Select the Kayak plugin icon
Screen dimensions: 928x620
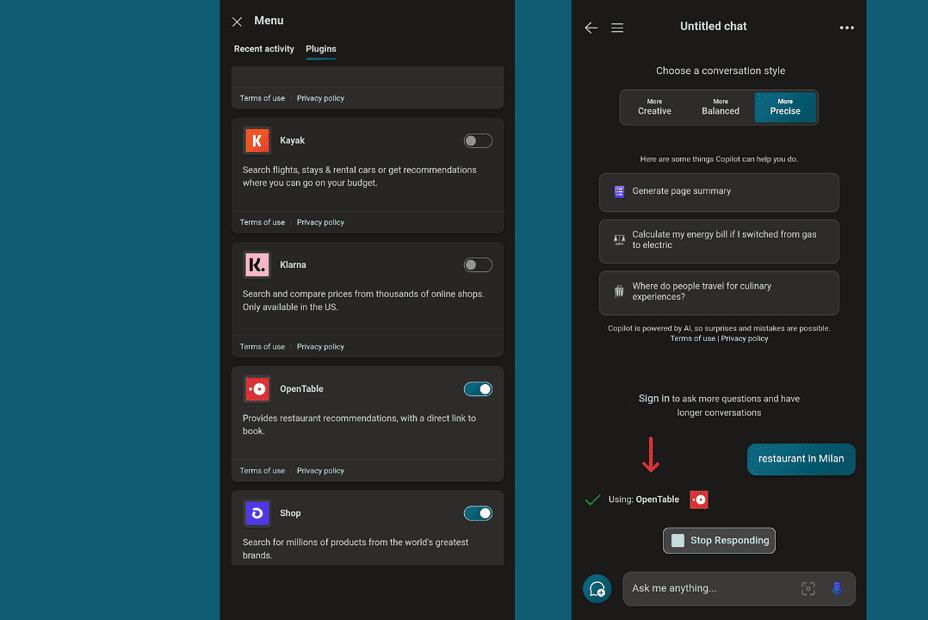257,140
